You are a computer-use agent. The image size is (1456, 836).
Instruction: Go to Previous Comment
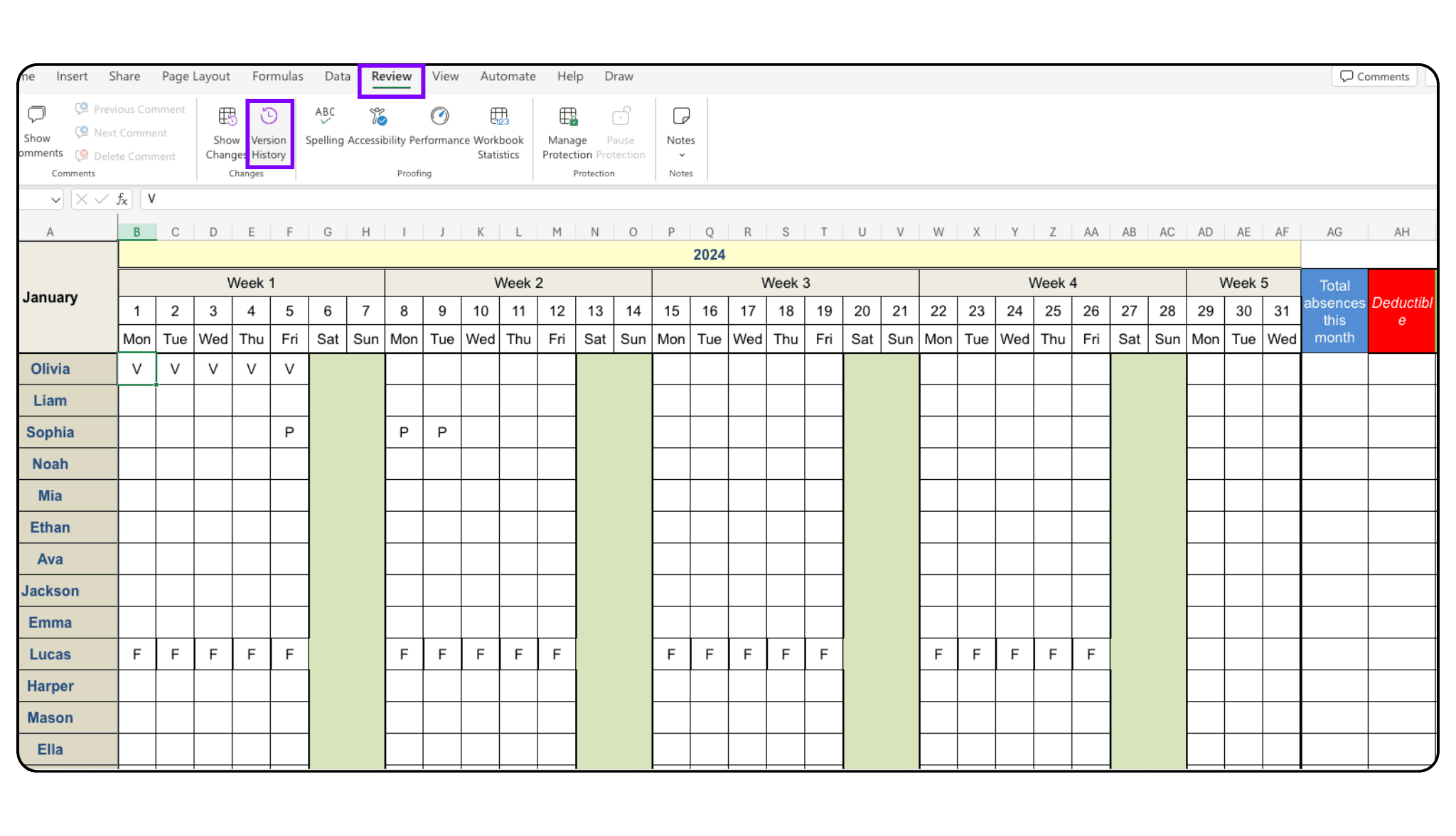pos(131,109)
